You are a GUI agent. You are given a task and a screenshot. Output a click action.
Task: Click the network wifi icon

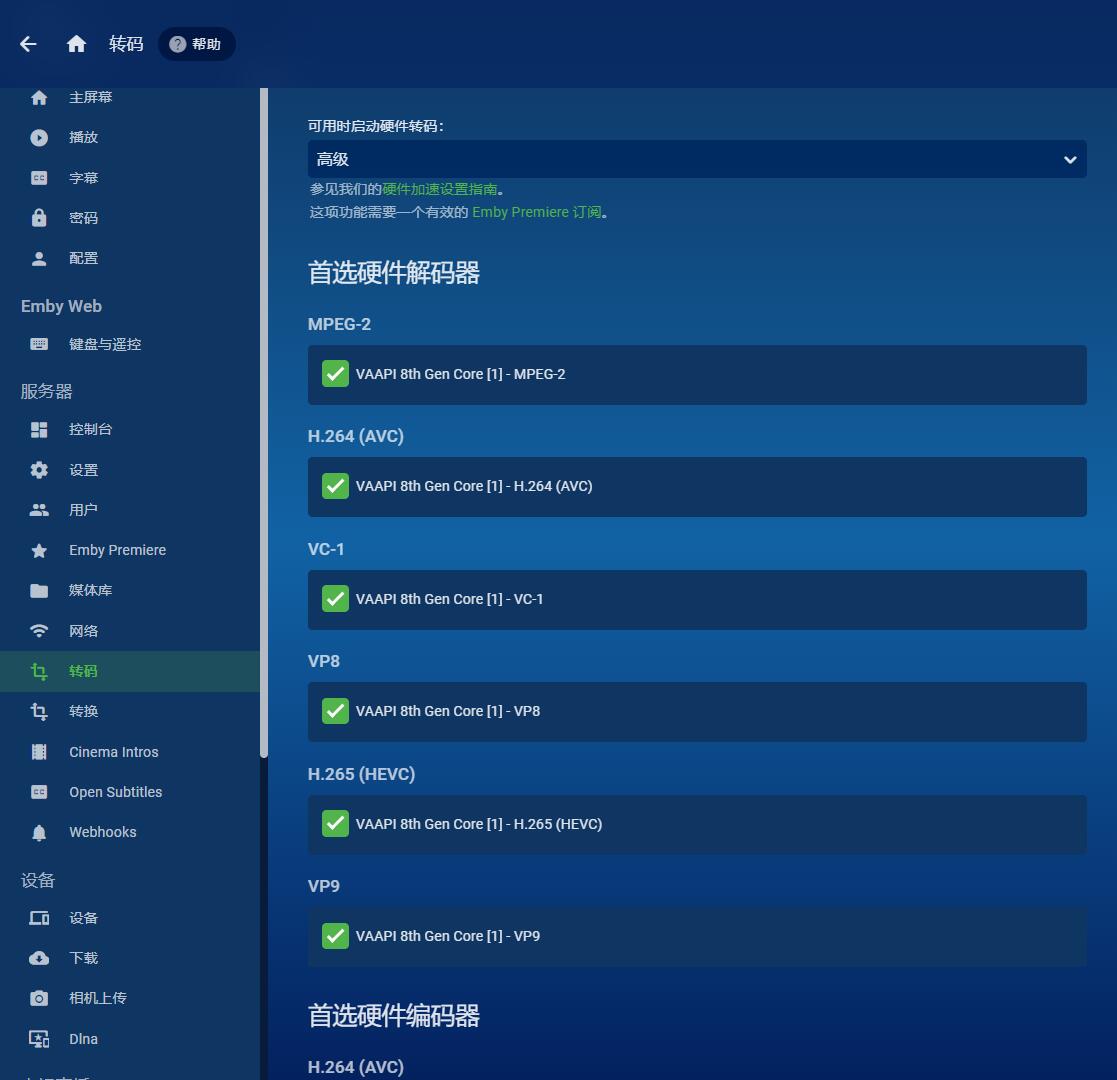click(x=39, y=631)
